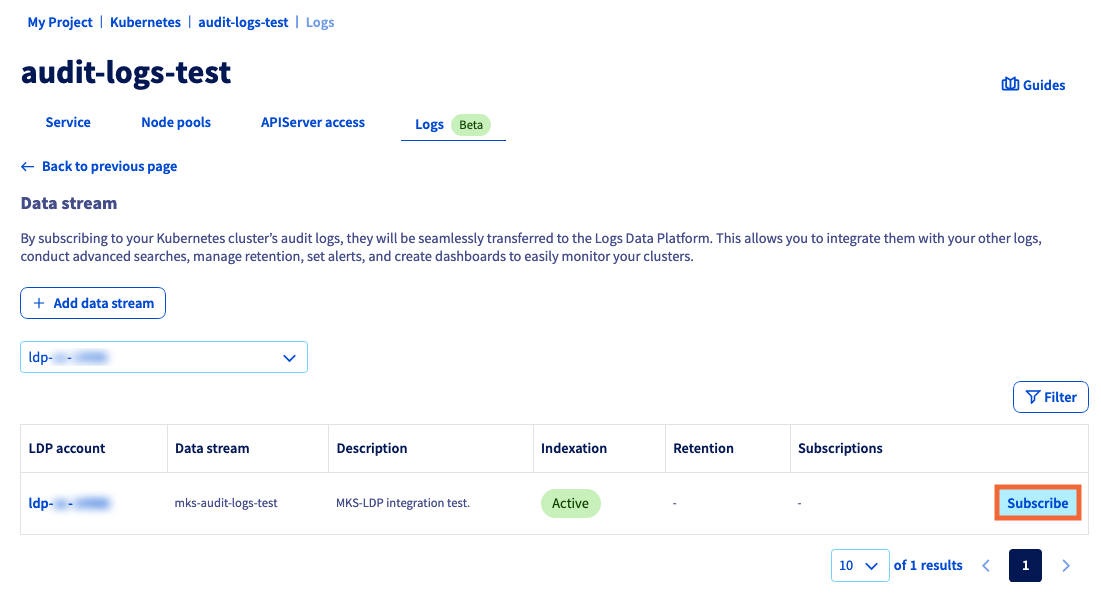1101x600 pixels.
Task: Select page 1 in pagination
Action: pyautogui.click(x=1025, y=565)
